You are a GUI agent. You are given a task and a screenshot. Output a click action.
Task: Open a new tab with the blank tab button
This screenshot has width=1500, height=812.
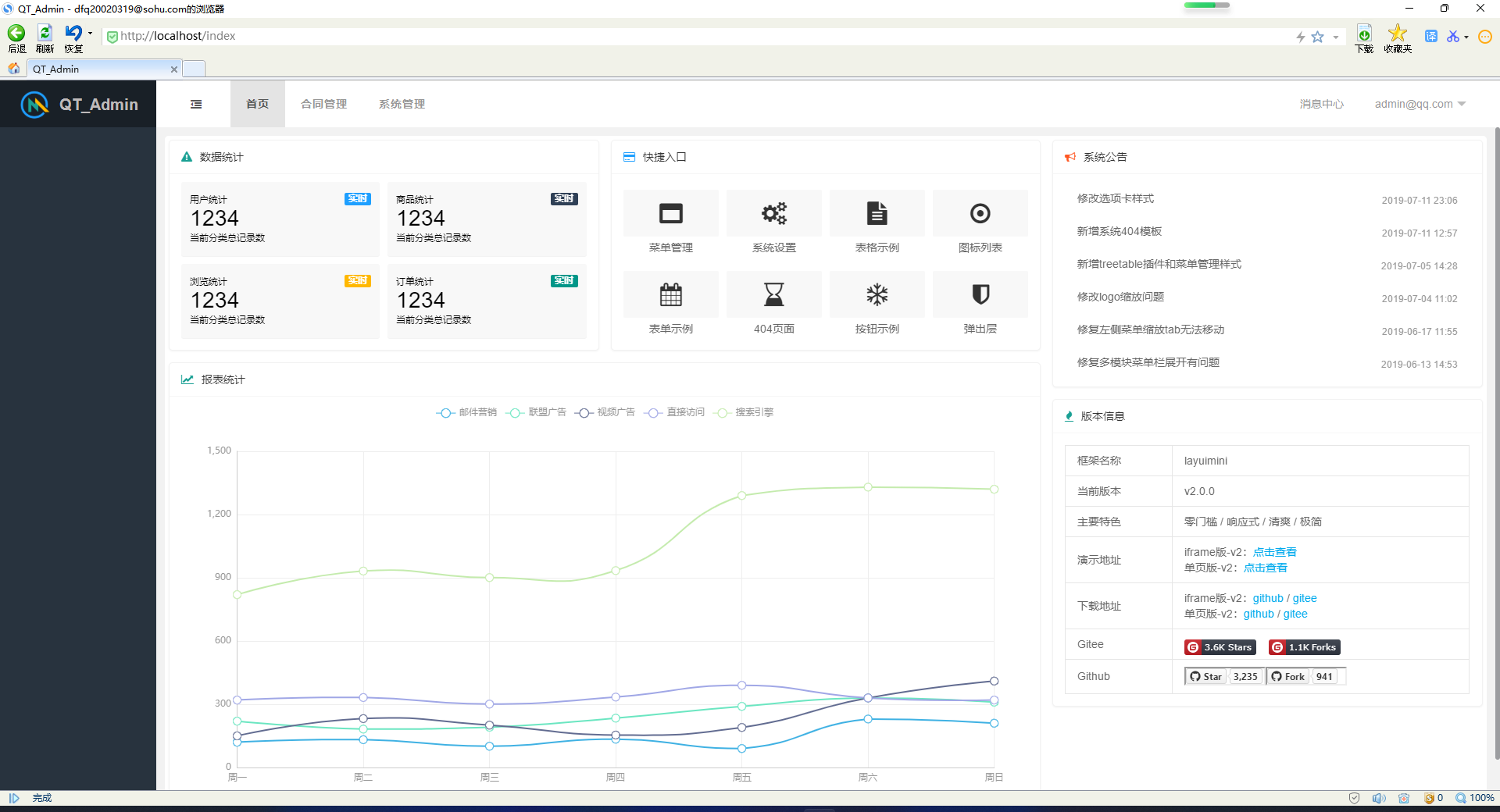194,69
